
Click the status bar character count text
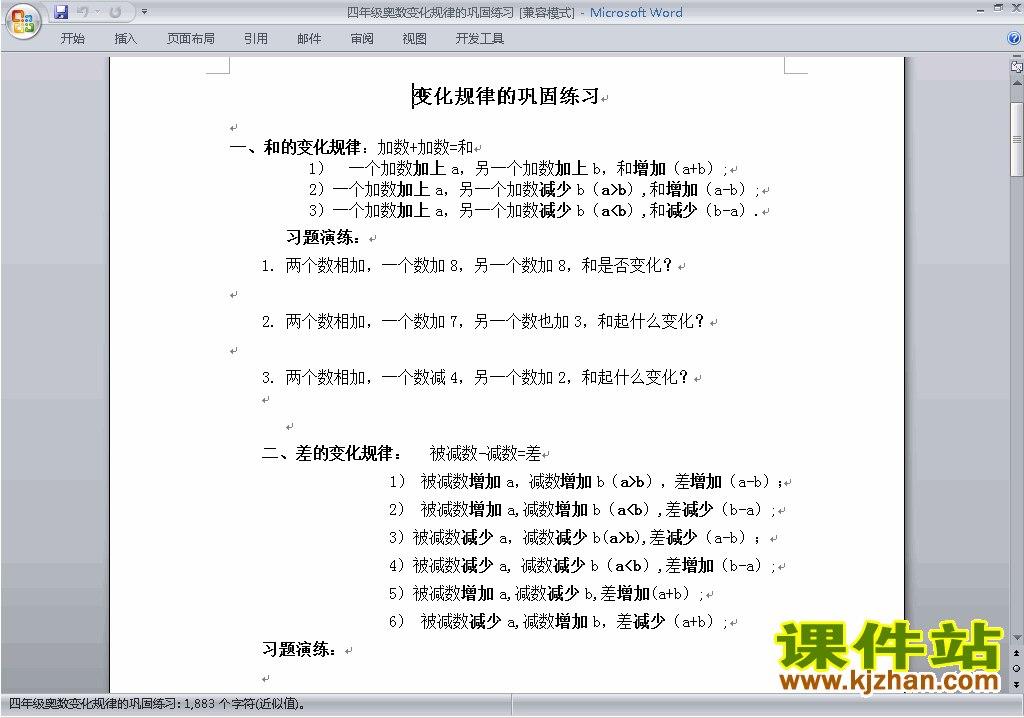pos(157,704)
